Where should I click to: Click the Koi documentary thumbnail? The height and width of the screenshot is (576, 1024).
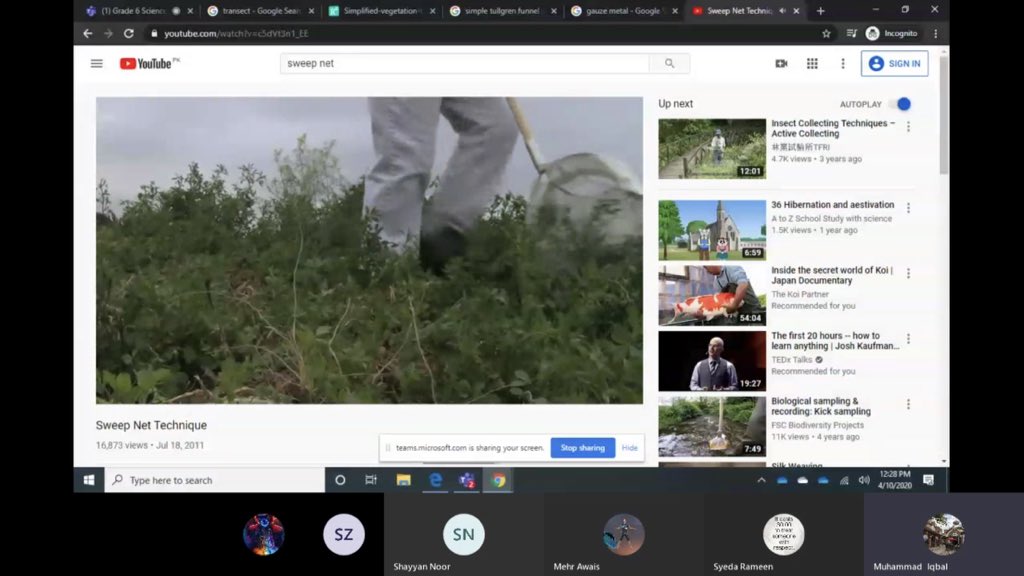pyautogui.click(x=712, y=295)
